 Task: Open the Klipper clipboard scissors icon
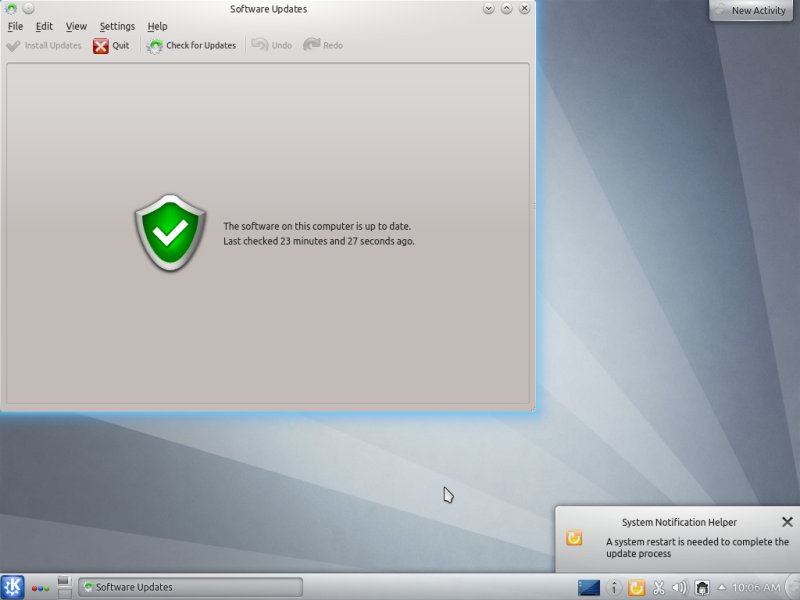pyautogui.click(x=659, y=588)
